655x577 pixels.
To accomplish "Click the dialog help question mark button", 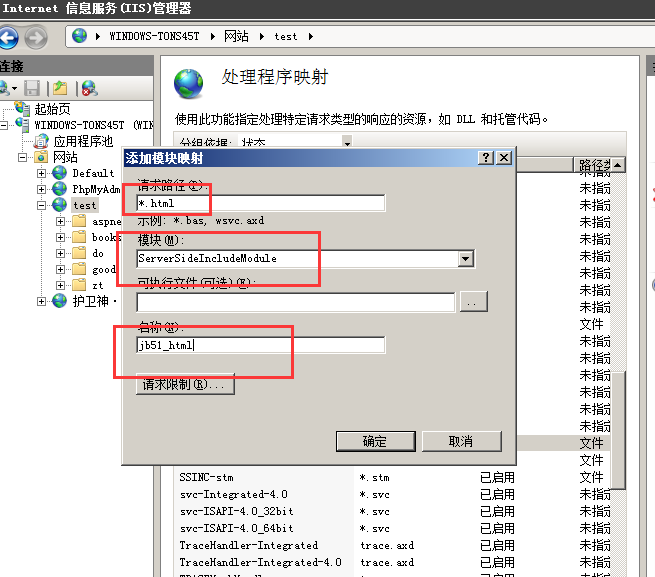I will 486,158.
